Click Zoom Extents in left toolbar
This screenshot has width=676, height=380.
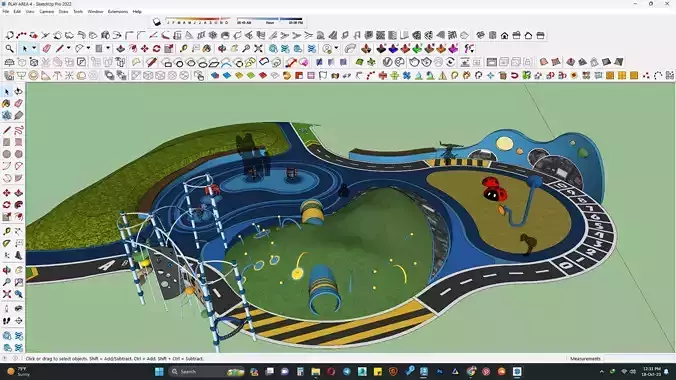[x=6, y=294]
